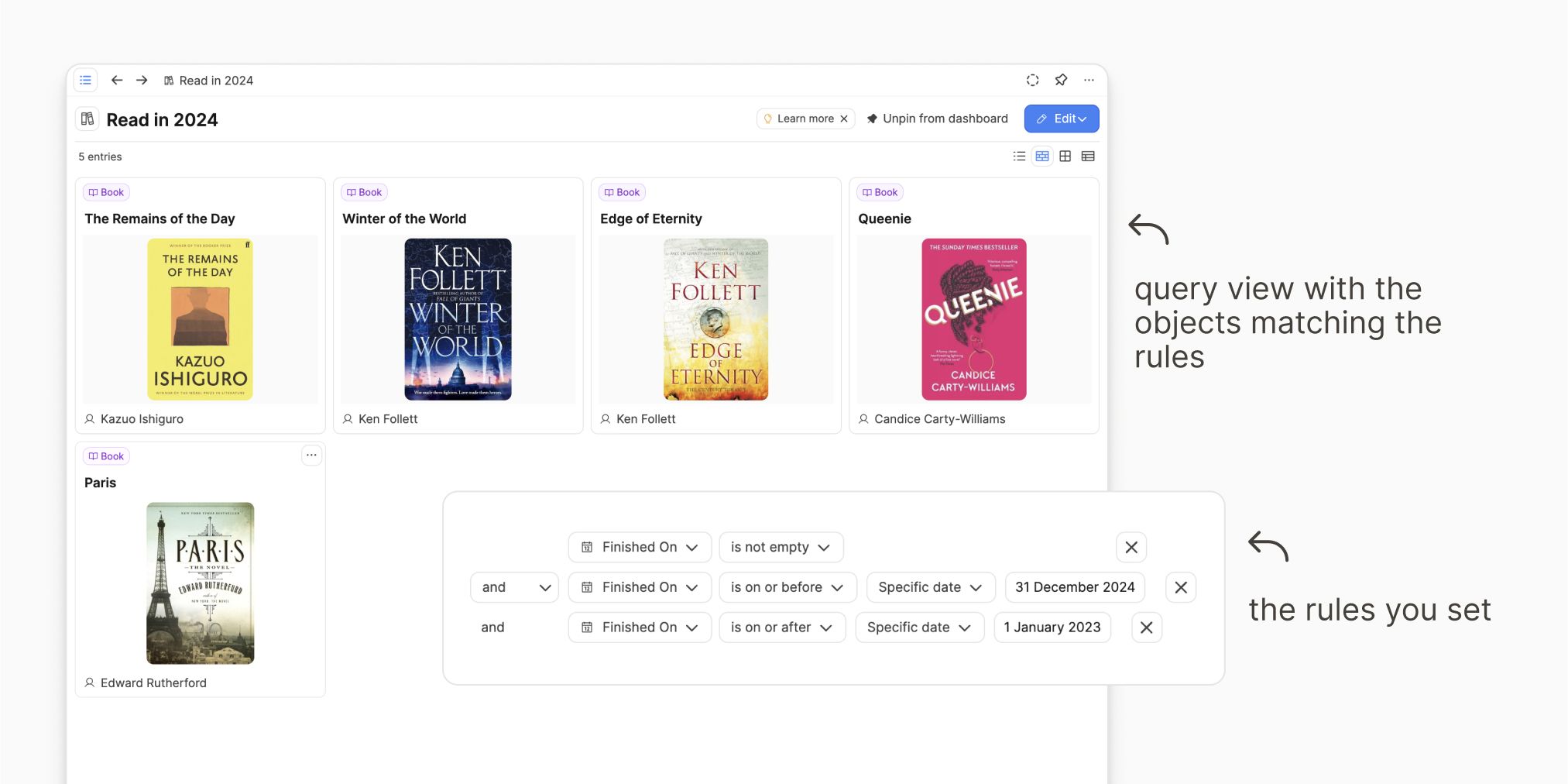Expand the 'and' conjunction dropdown
Viewport: 1568px width, 784px height.
click(x=514, y=587)
